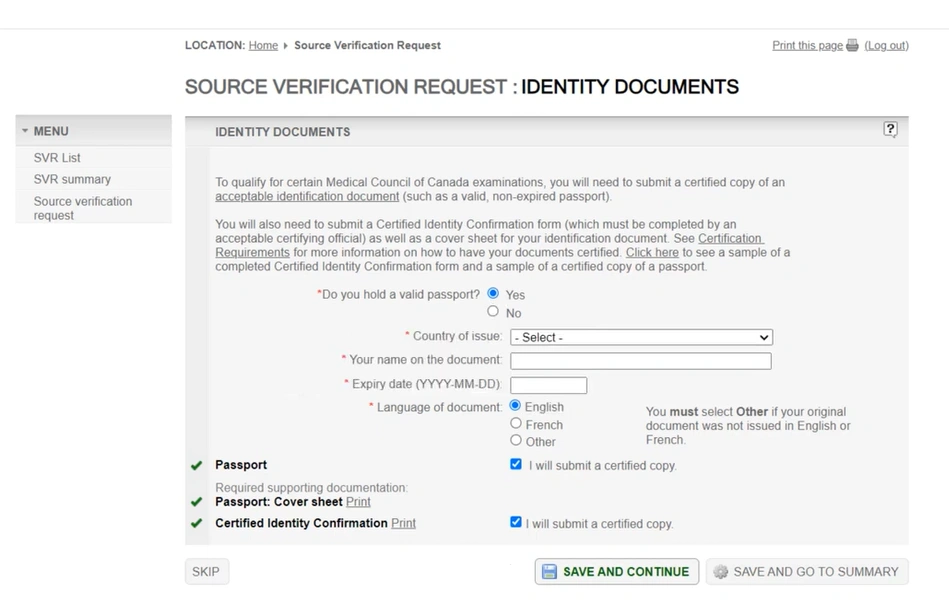Click the Log out link

[886, 46]
